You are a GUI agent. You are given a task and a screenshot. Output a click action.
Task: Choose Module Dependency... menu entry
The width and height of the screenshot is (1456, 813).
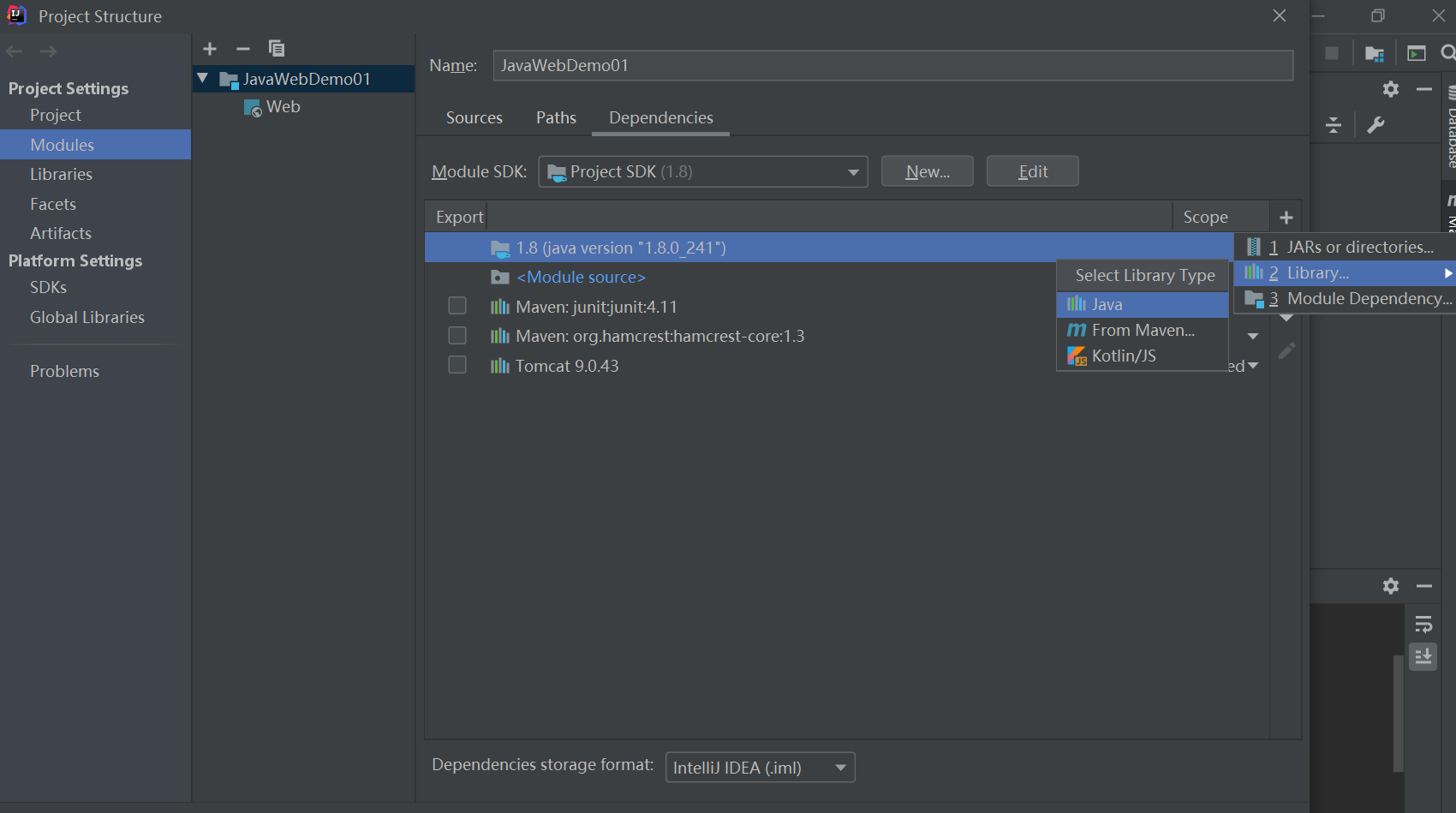(x=1345, y=298)
